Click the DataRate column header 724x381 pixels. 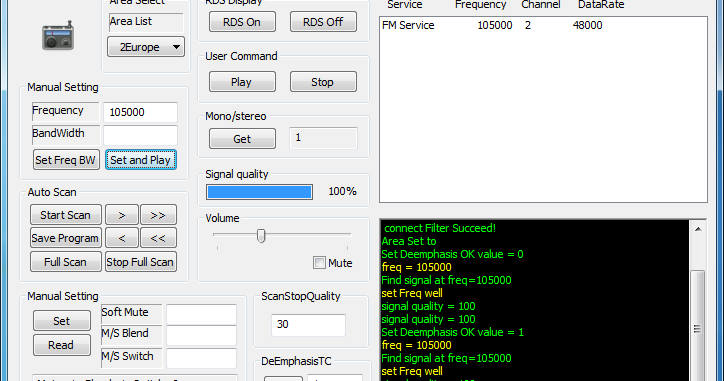point(601,5)
